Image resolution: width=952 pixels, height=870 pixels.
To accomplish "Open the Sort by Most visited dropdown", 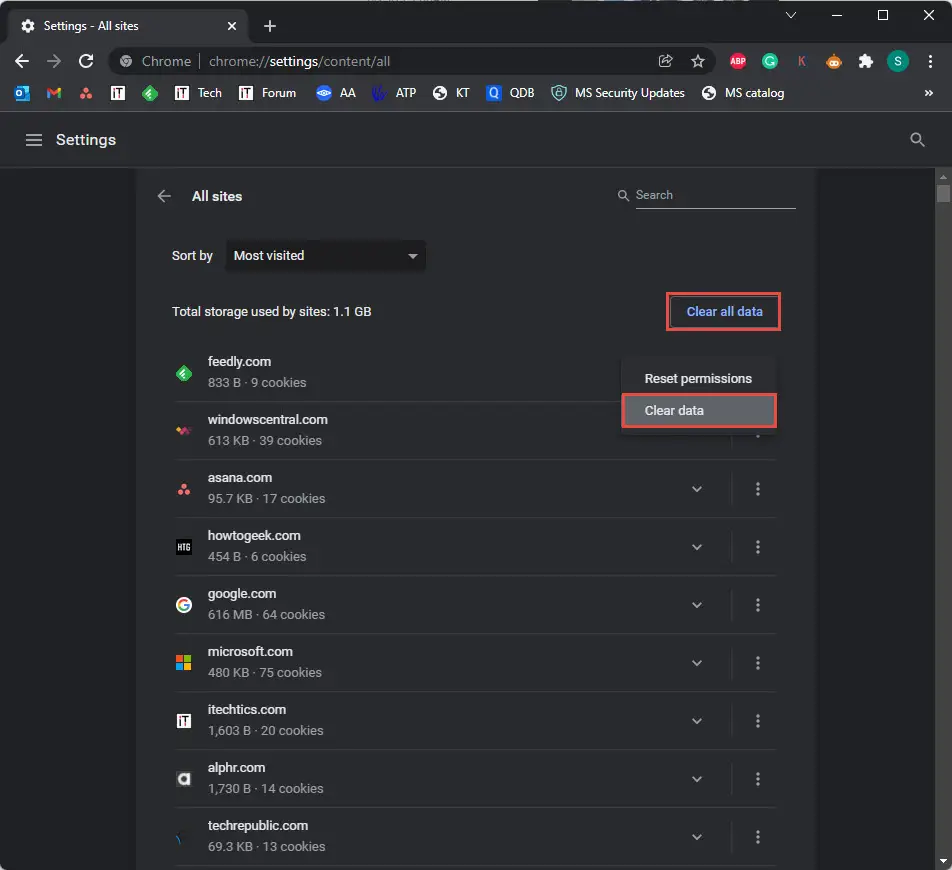I will (325, 256).
